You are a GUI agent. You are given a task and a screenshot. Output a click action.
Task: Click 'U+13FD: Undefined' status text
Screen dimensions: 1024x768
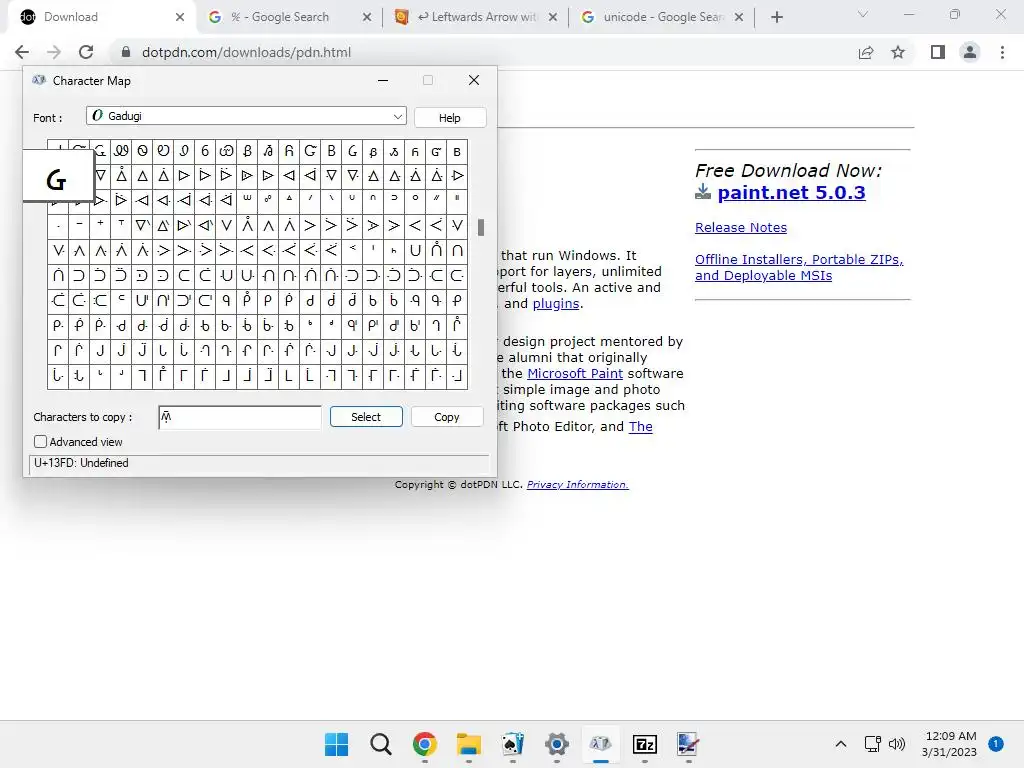tap(81, 463)
